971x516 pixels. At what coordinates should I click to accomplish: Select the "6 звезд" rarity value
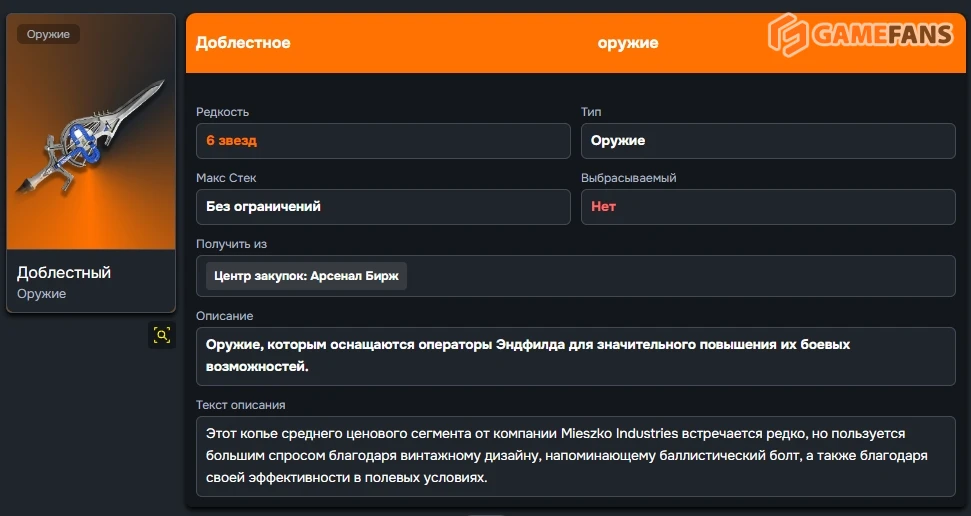pos(231,141)
